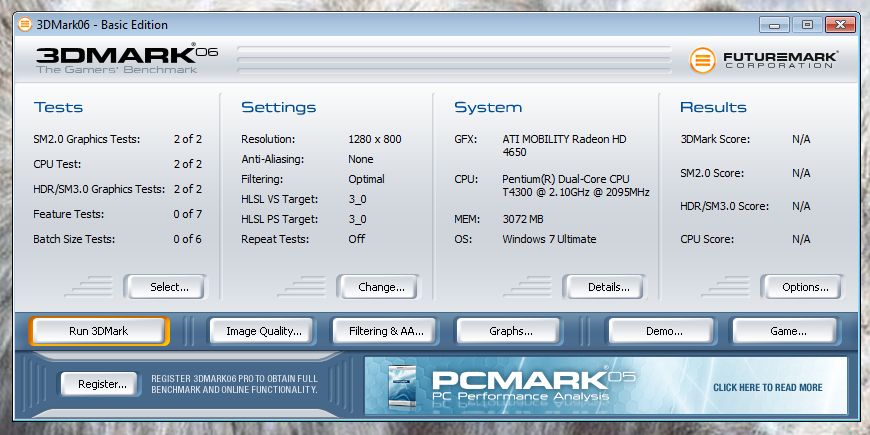Click the 3DMark06 title bar icon
Screen dimensions: 870x435
coord(24,24)
